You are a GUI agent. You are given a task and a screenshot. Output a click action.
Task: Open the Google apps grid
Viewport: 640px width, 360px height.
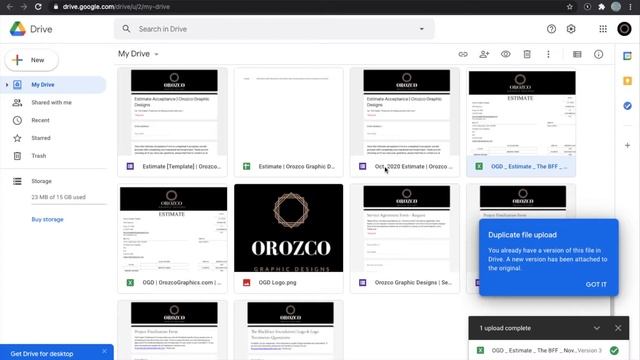tap(603, 29)
